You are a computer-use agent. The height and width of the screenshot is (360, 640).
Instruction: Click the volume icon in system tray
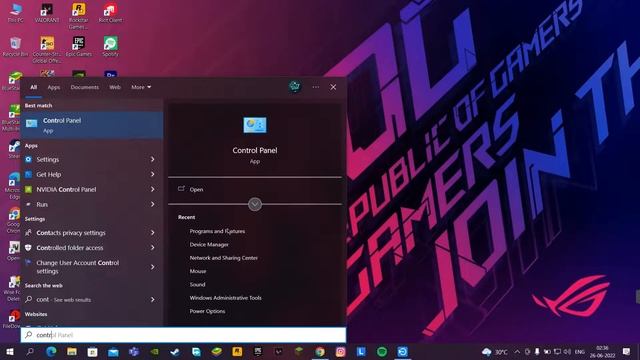(x=568, y=351)
